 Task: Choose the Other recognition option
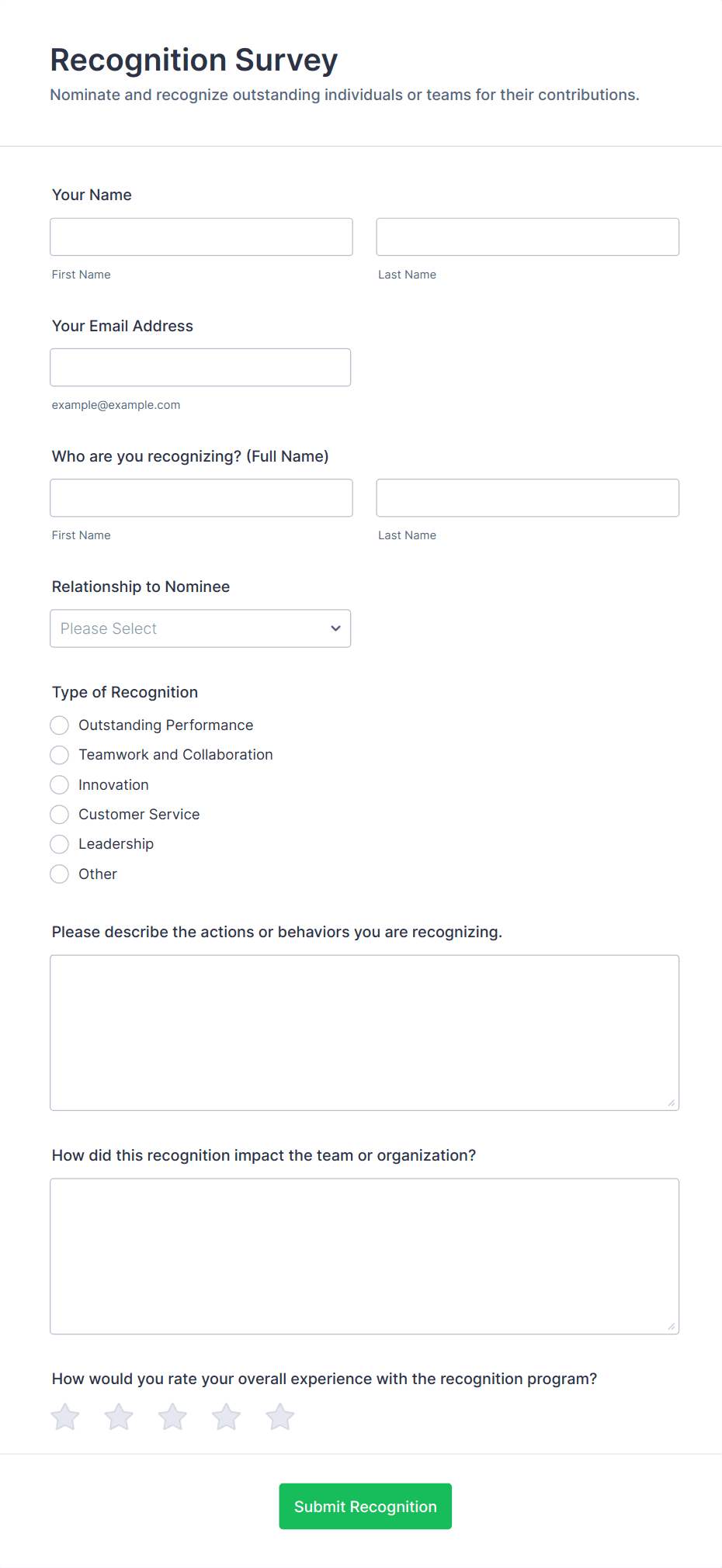pyautogui.click(x=59, y=874)
